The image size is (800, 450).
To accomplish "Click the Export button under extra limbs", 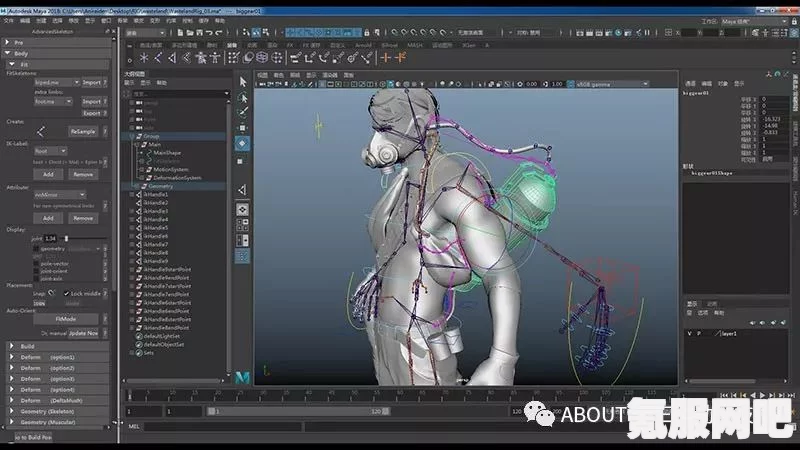I will (x=92, y=113).
